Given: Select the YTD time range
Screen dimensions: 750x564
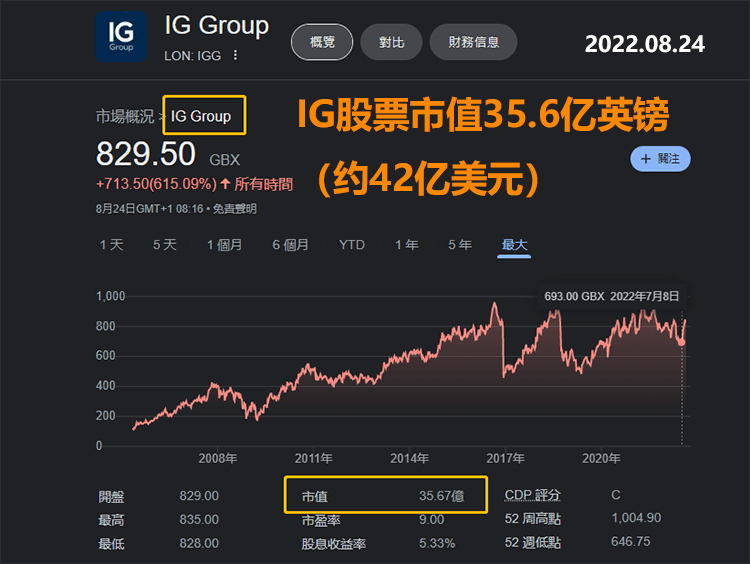Looking at the screenshot, I should pos(352,245).
